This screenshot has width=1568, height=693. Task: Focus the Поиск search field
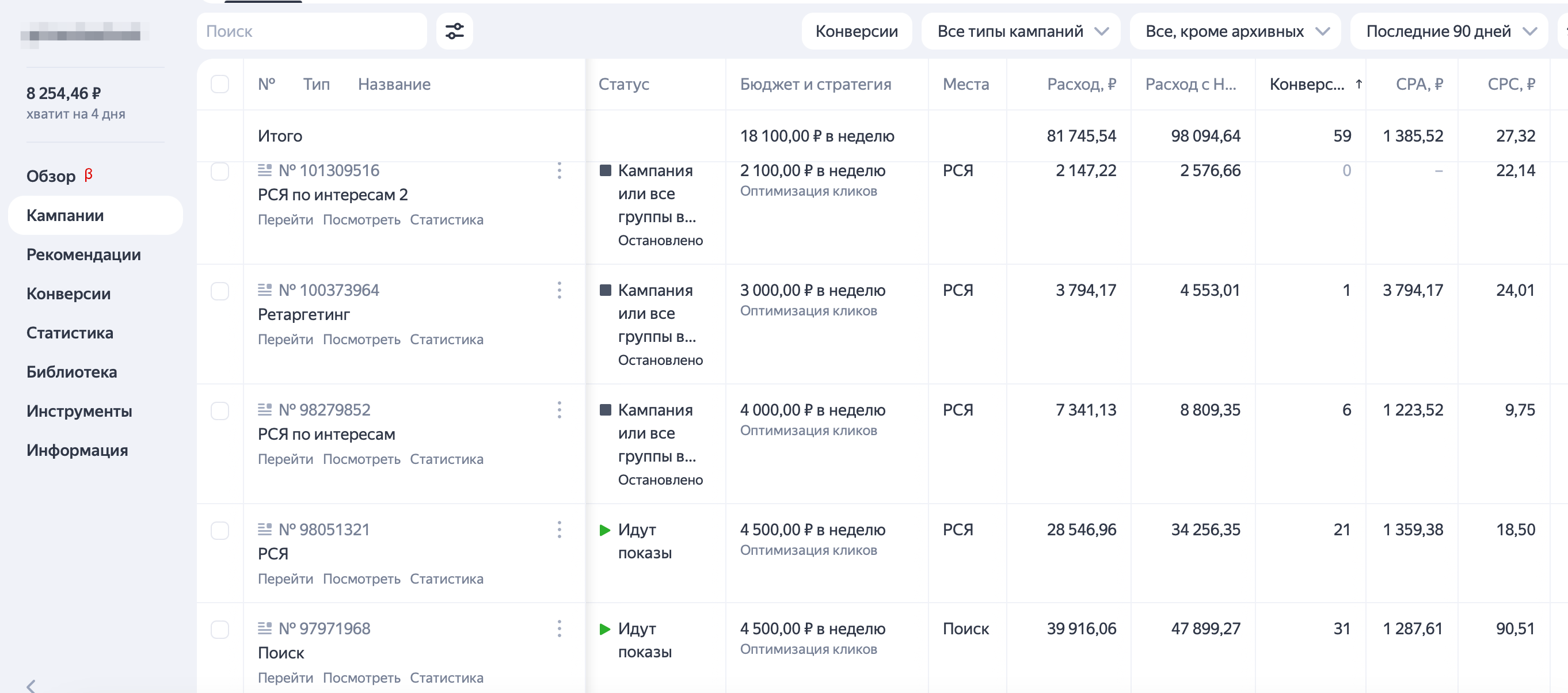[x=311, y=31]
